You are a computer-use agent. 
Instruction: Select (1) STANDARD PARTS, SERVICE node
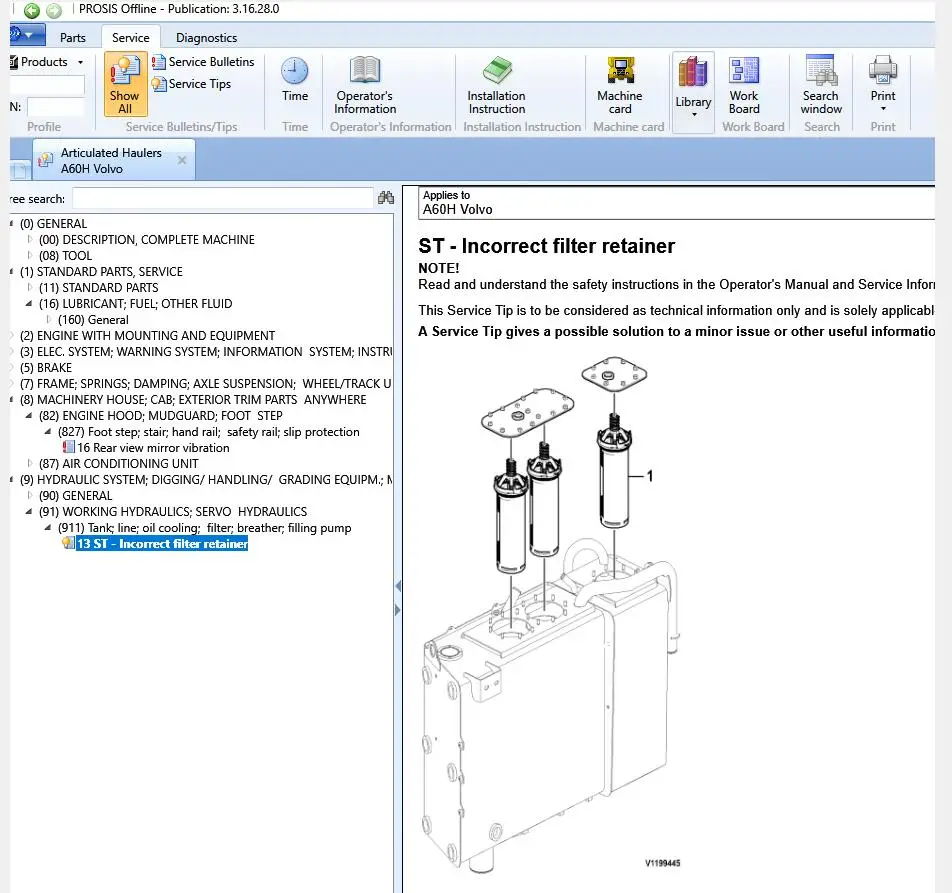[x=101, y=271]
